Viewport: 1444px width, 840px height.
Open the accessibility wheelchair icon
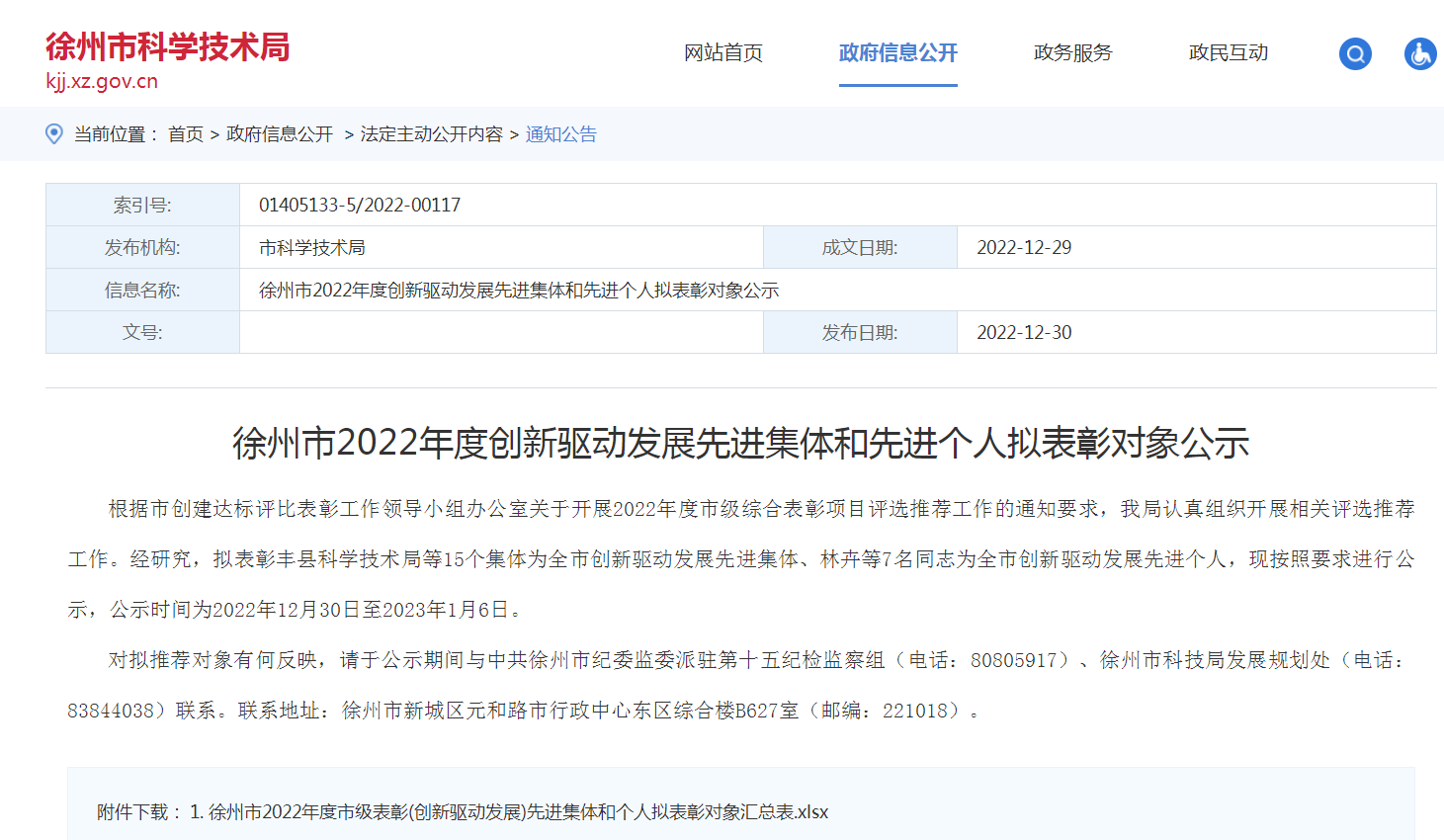pos(1420,53)
